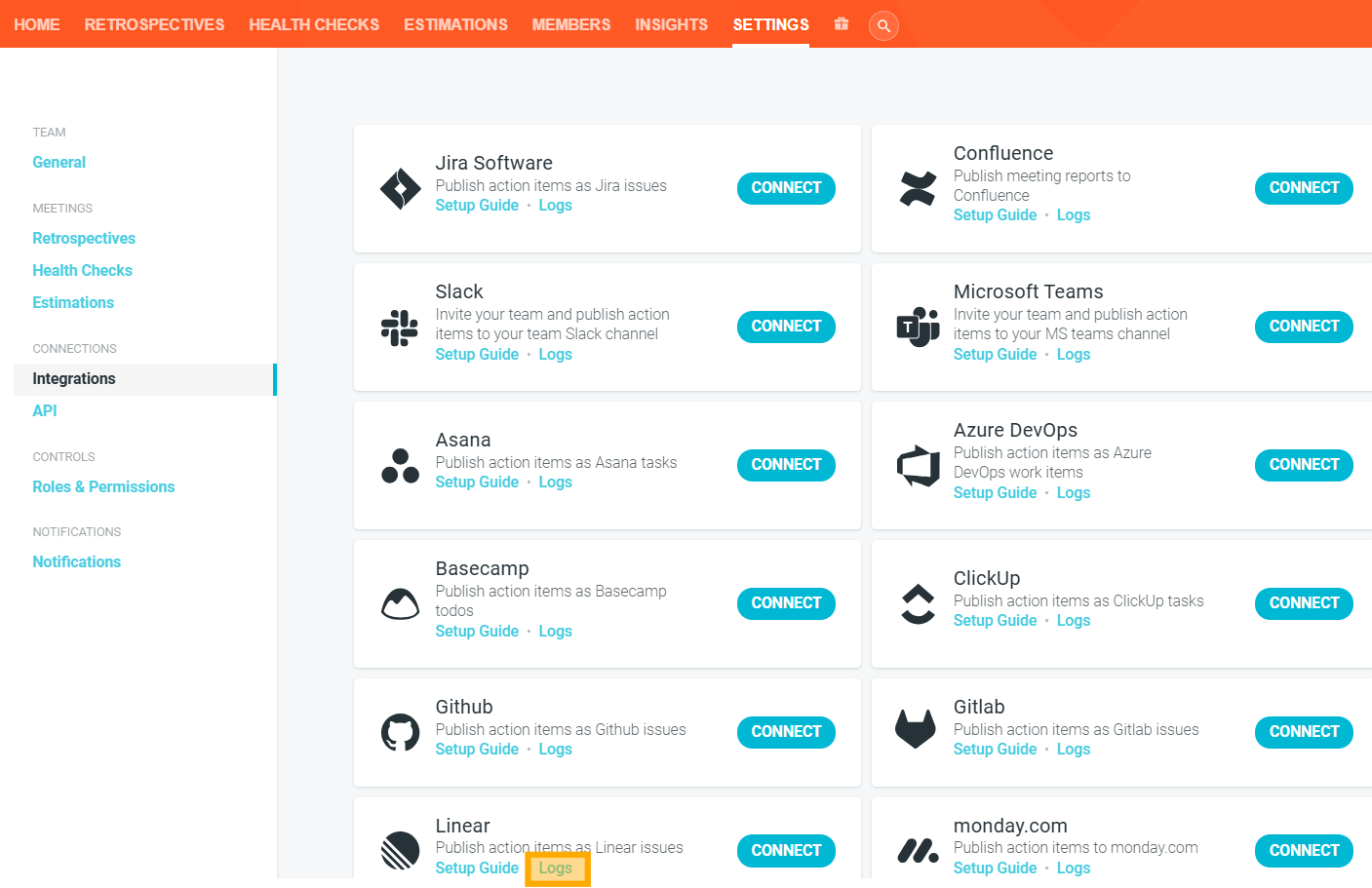
Task: Connect the Azure DevOps integration
Action: 1304,465
